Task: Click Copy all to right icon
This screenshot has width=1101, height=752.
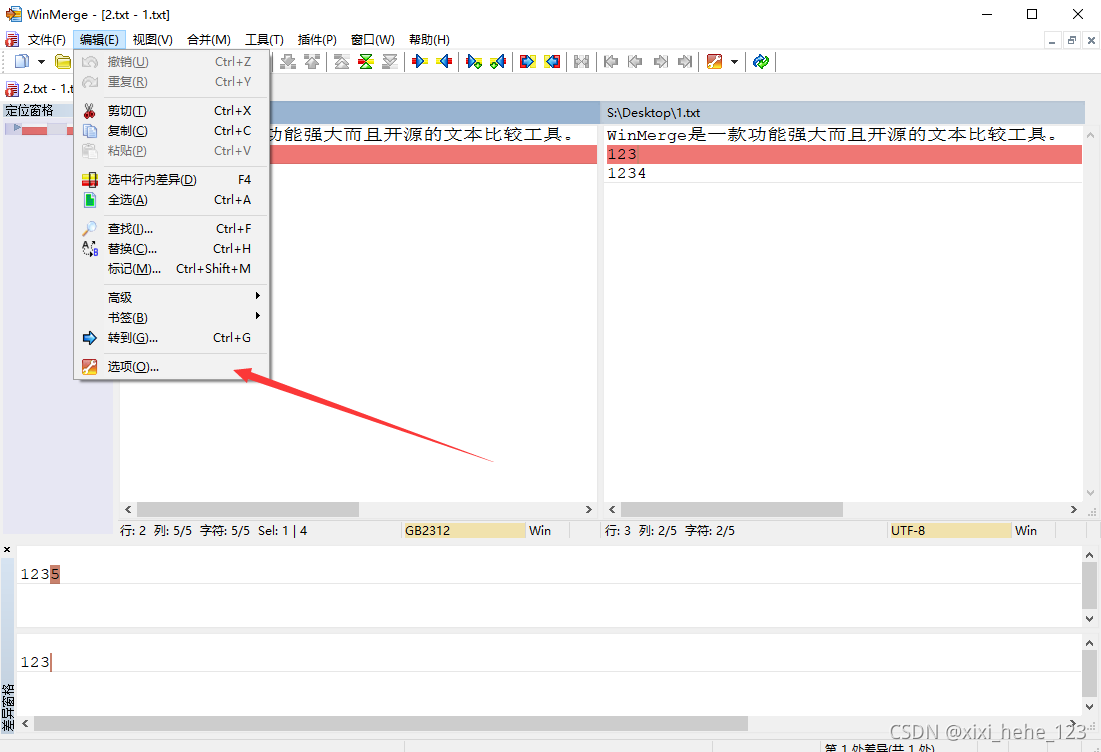Action: pos(527,62)
